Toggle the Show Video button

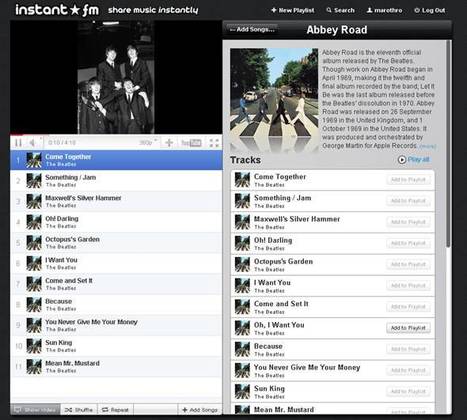click(x=35, y=409)
